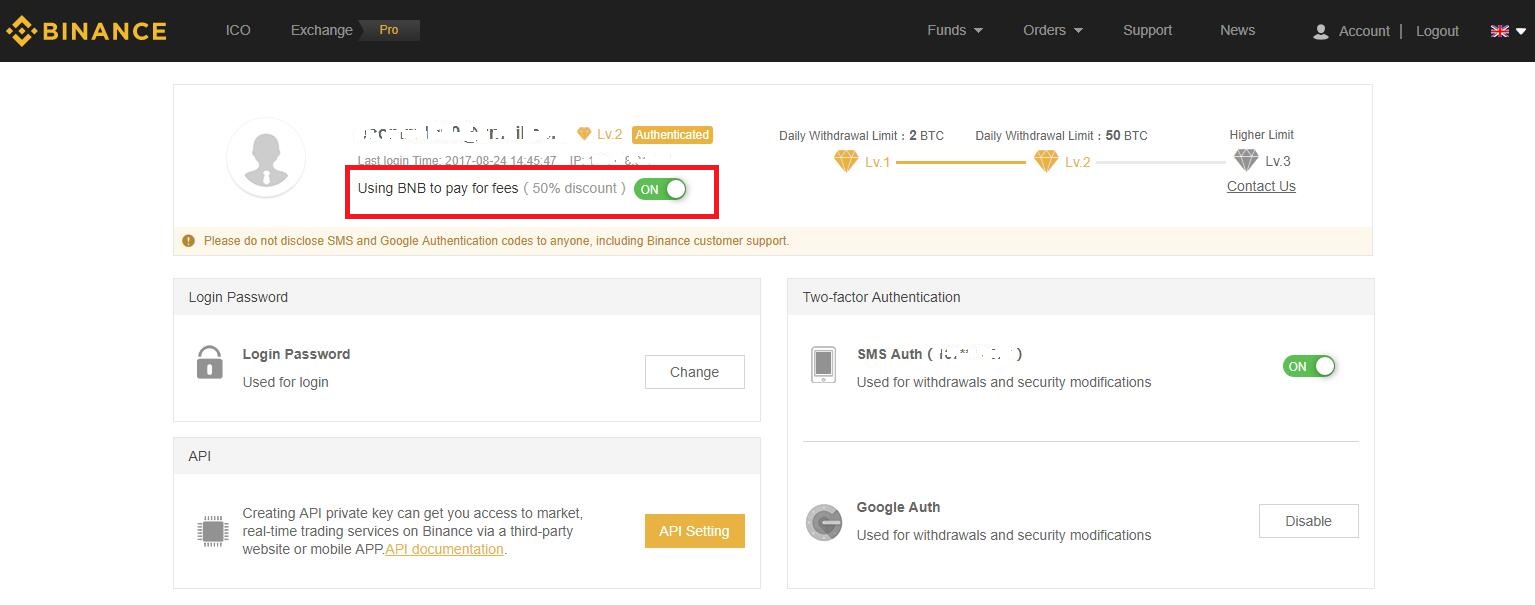Click the padlock icon for Login Password

(209, 362)
